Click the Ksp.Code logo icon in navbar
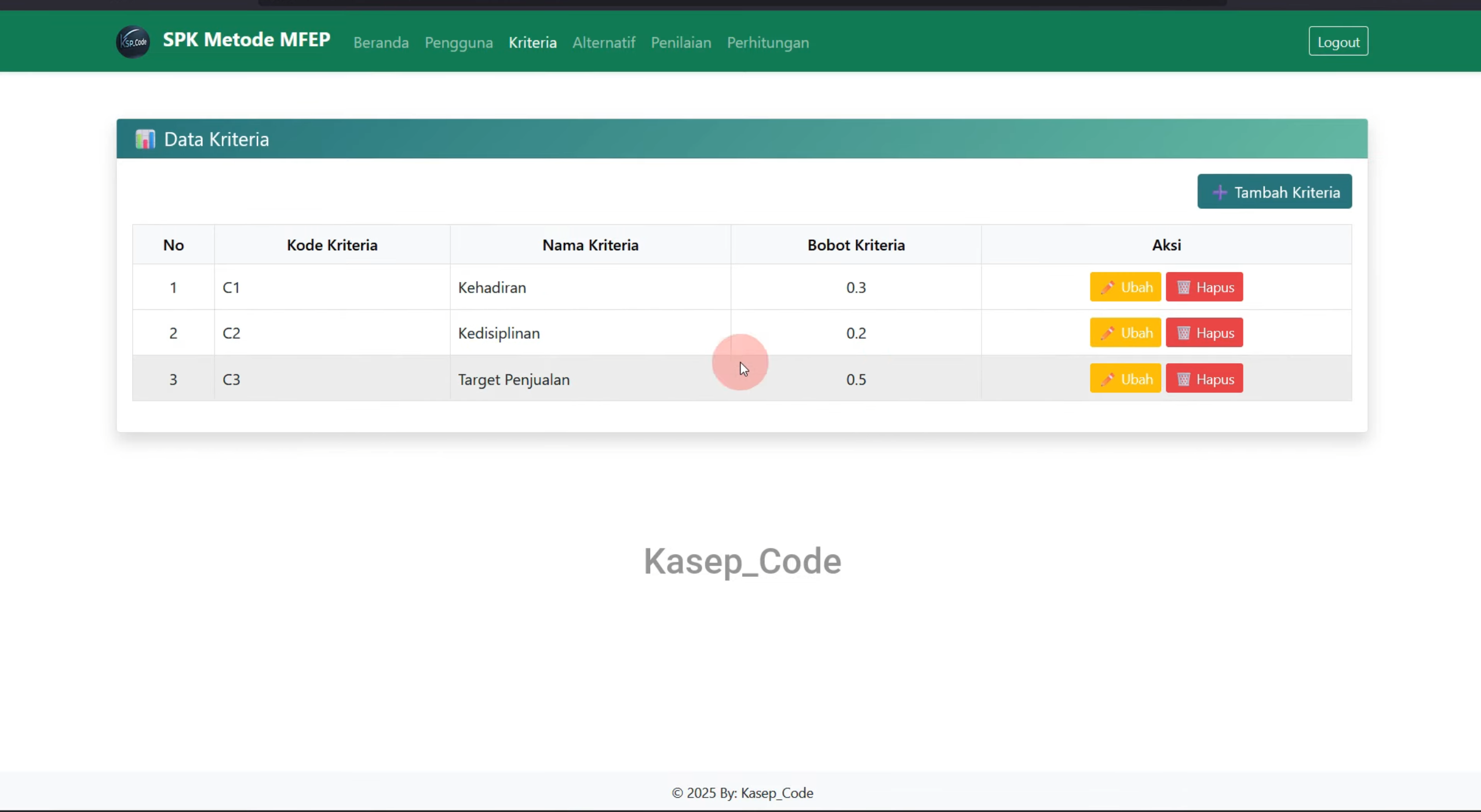Viewport: 1481px width, 812px height. (x=133, y=42)
